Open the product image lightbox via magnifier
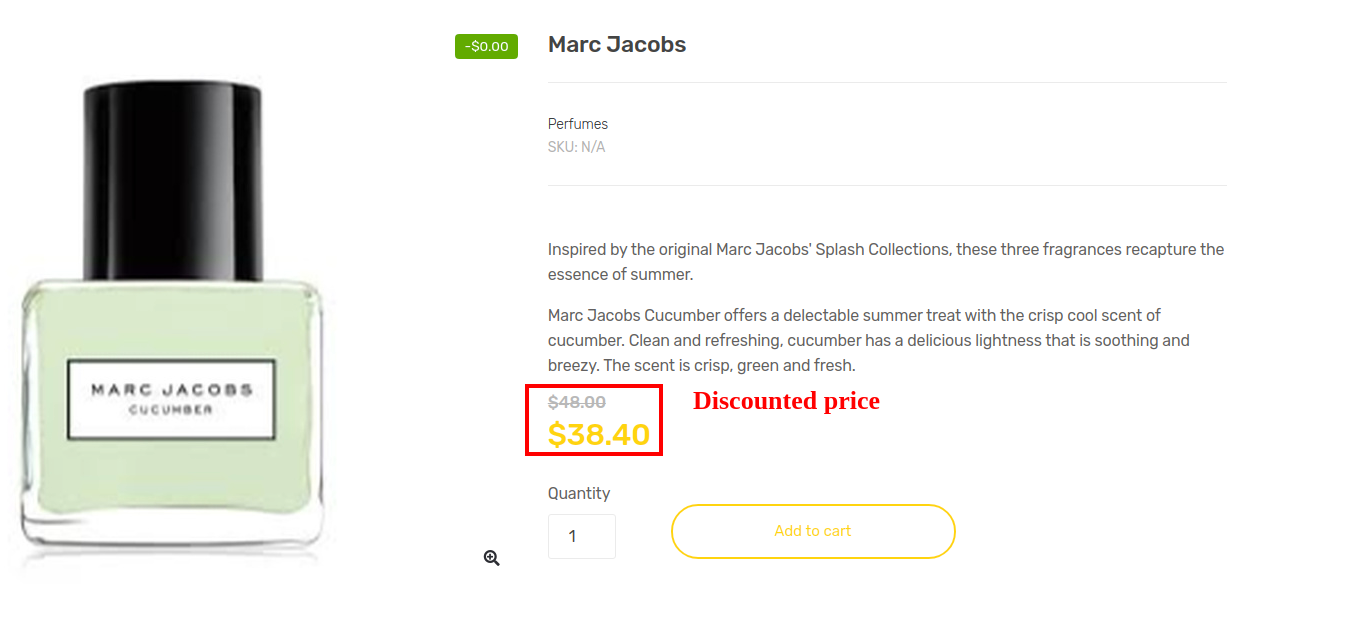 click(491, 557)
